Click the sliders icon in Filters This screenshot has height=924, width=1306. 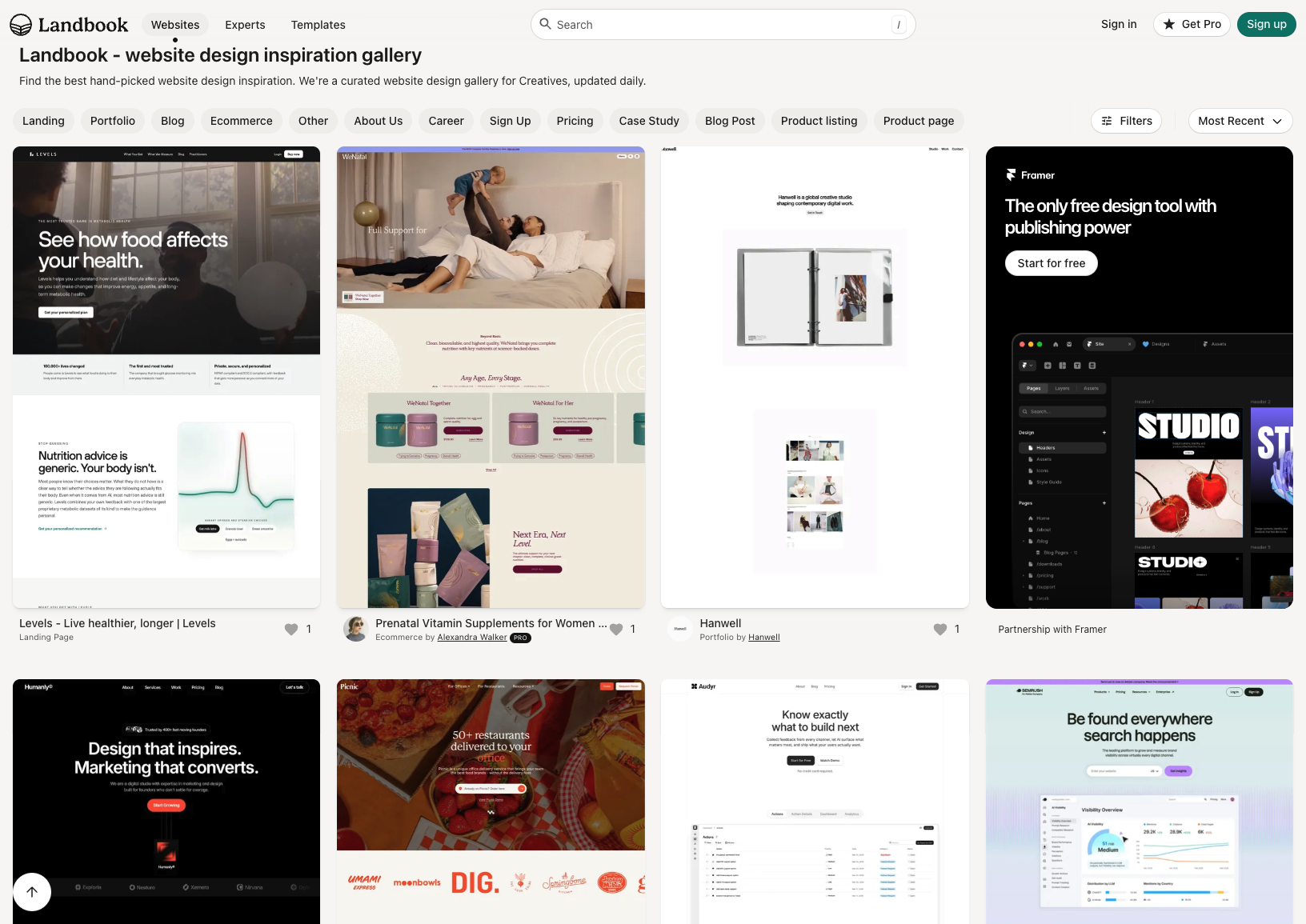[x=1107, y=121]
